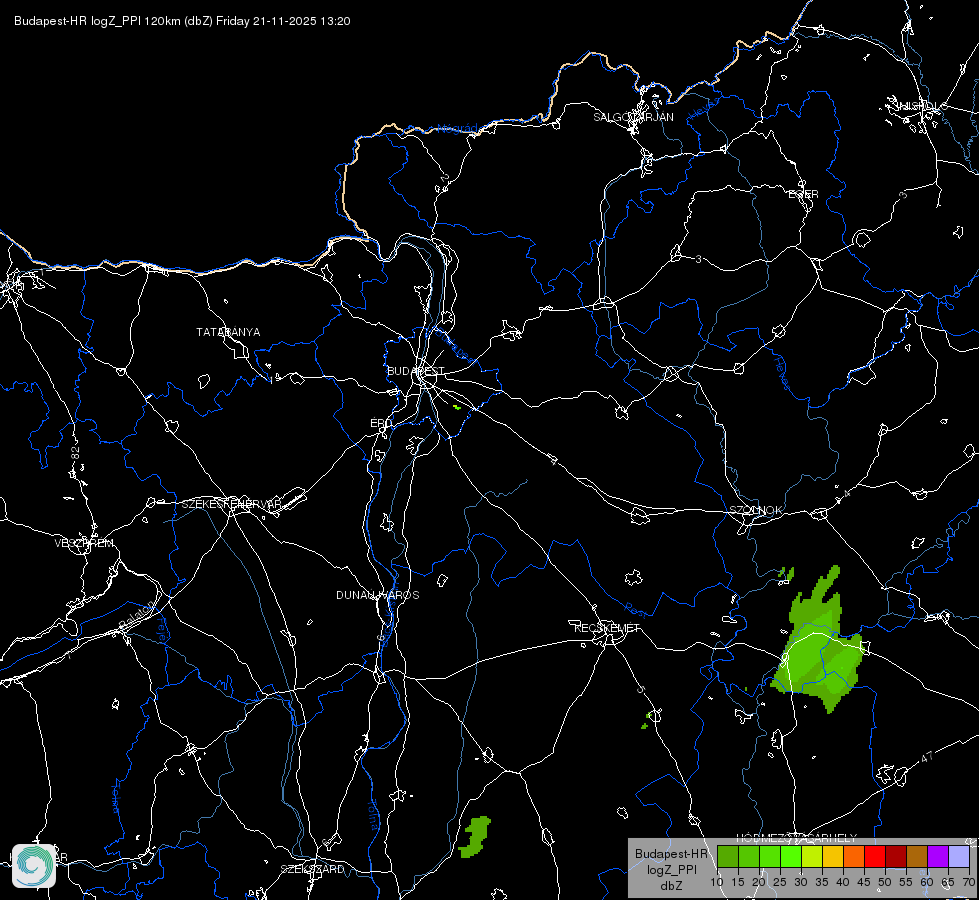The width and height of the screenshot is (979, 900).
Task: Pick the yellow 35-40 dBZ legend swatch
Action: point(833,856)
